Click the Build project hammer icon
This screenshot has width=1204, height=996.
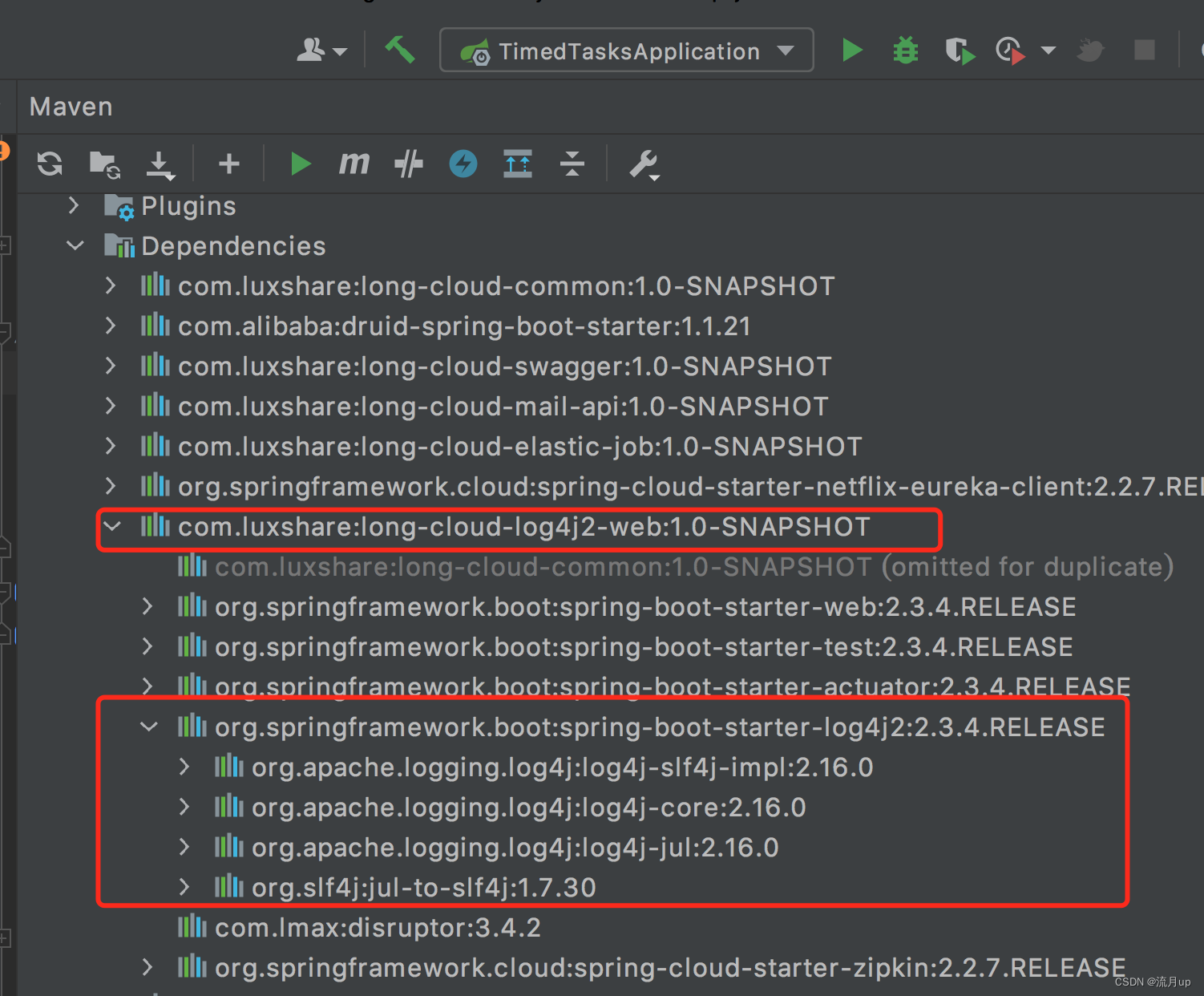pyautogui.click(x=399, y=51)
